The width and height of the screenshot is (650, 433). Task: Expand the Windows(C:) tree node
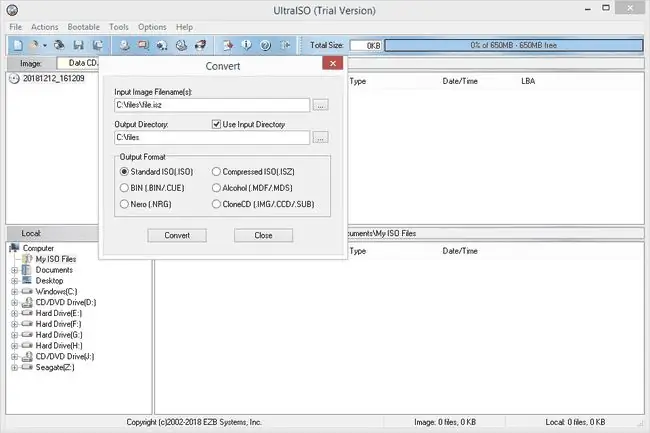point(15,292)
